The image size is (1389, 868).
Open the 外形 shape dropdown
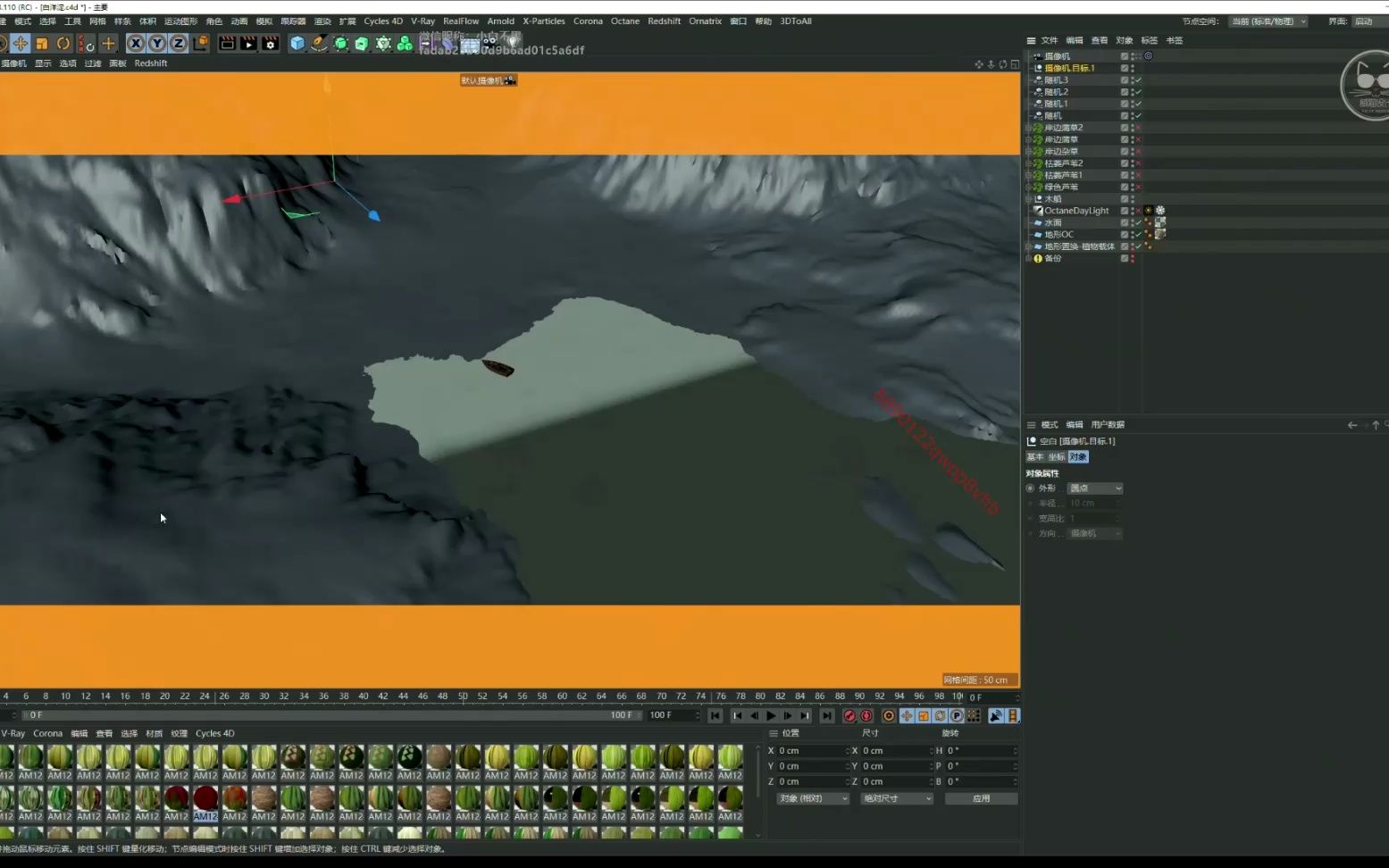point(1096,488)
